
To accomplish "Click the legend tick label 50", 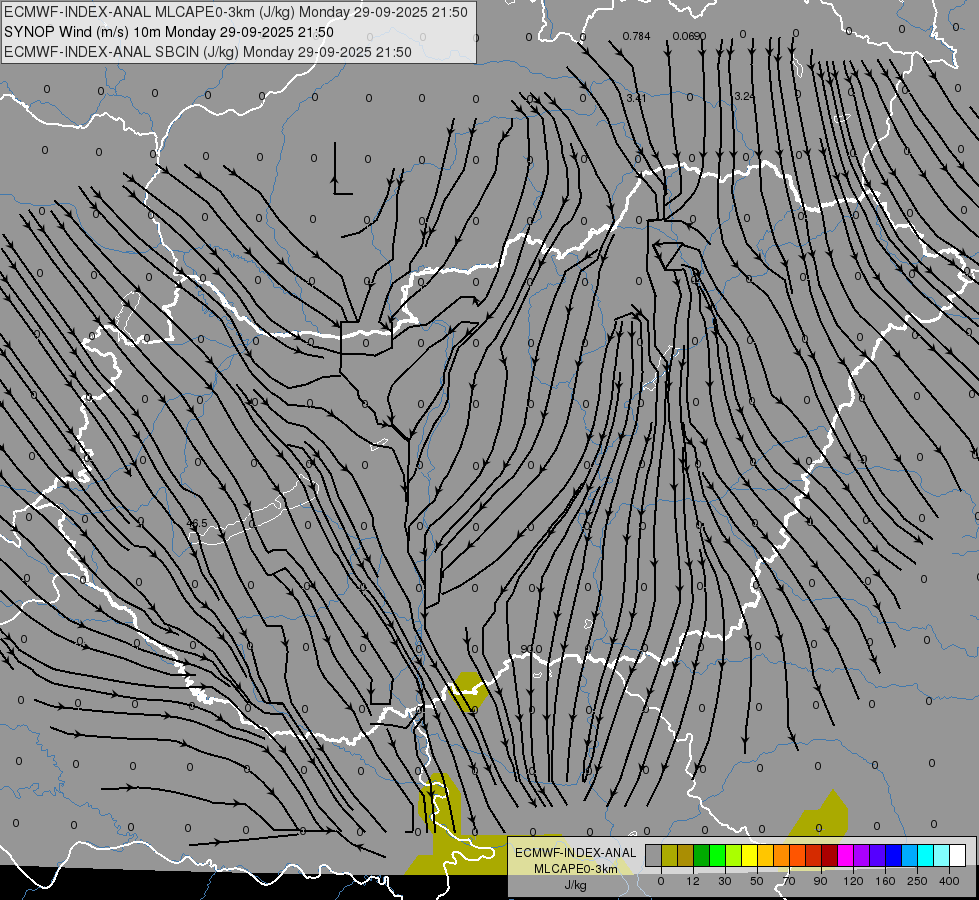I will click(757, 881).
